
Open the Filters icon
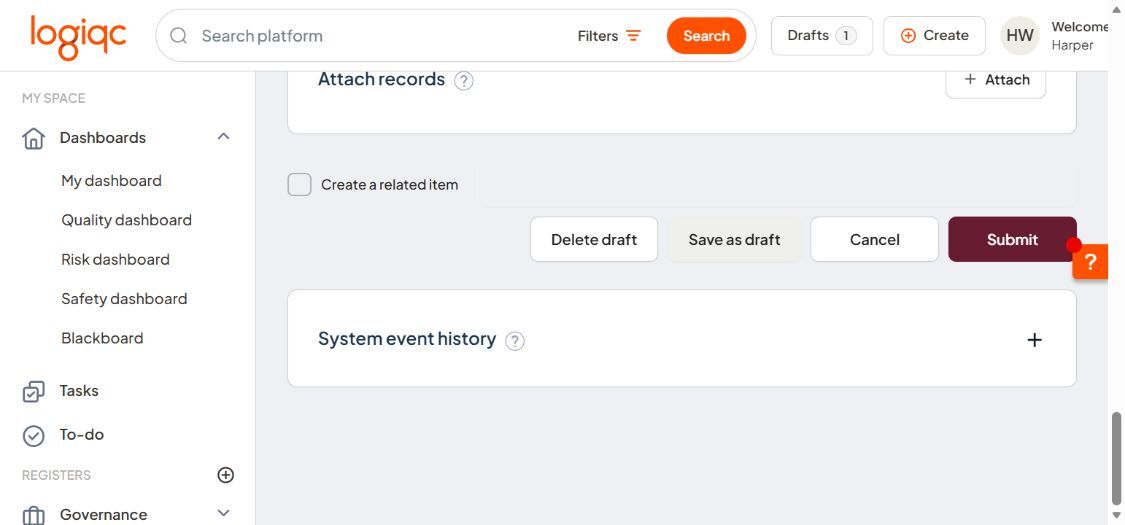(x=633, y=36)
